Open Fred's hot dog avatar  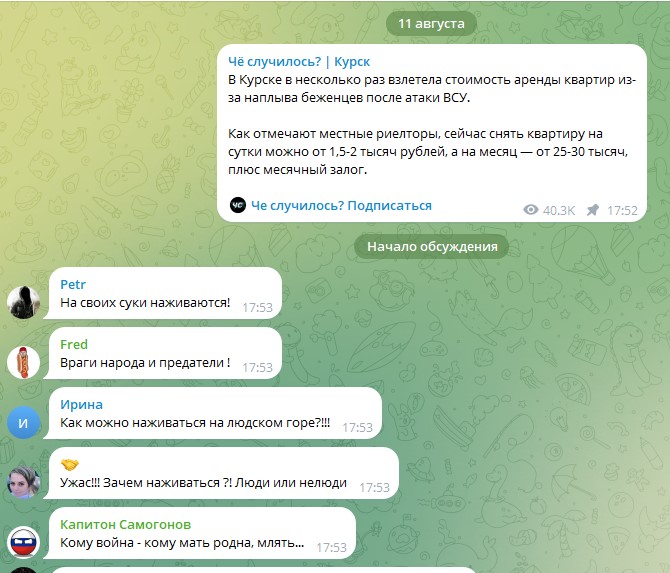24,362
